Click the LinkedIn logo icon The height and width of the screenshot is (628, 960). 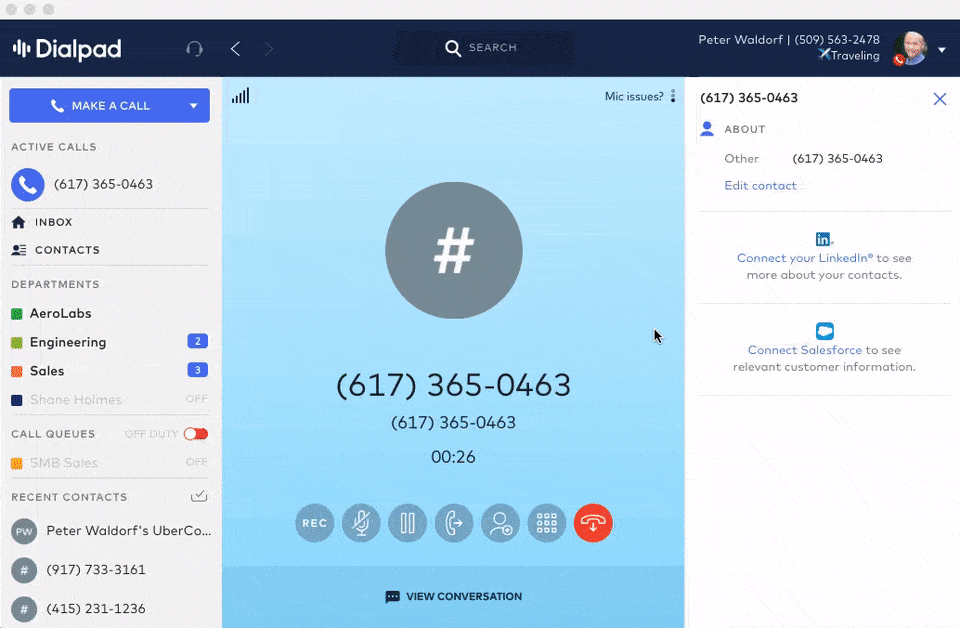click(823, 239)
